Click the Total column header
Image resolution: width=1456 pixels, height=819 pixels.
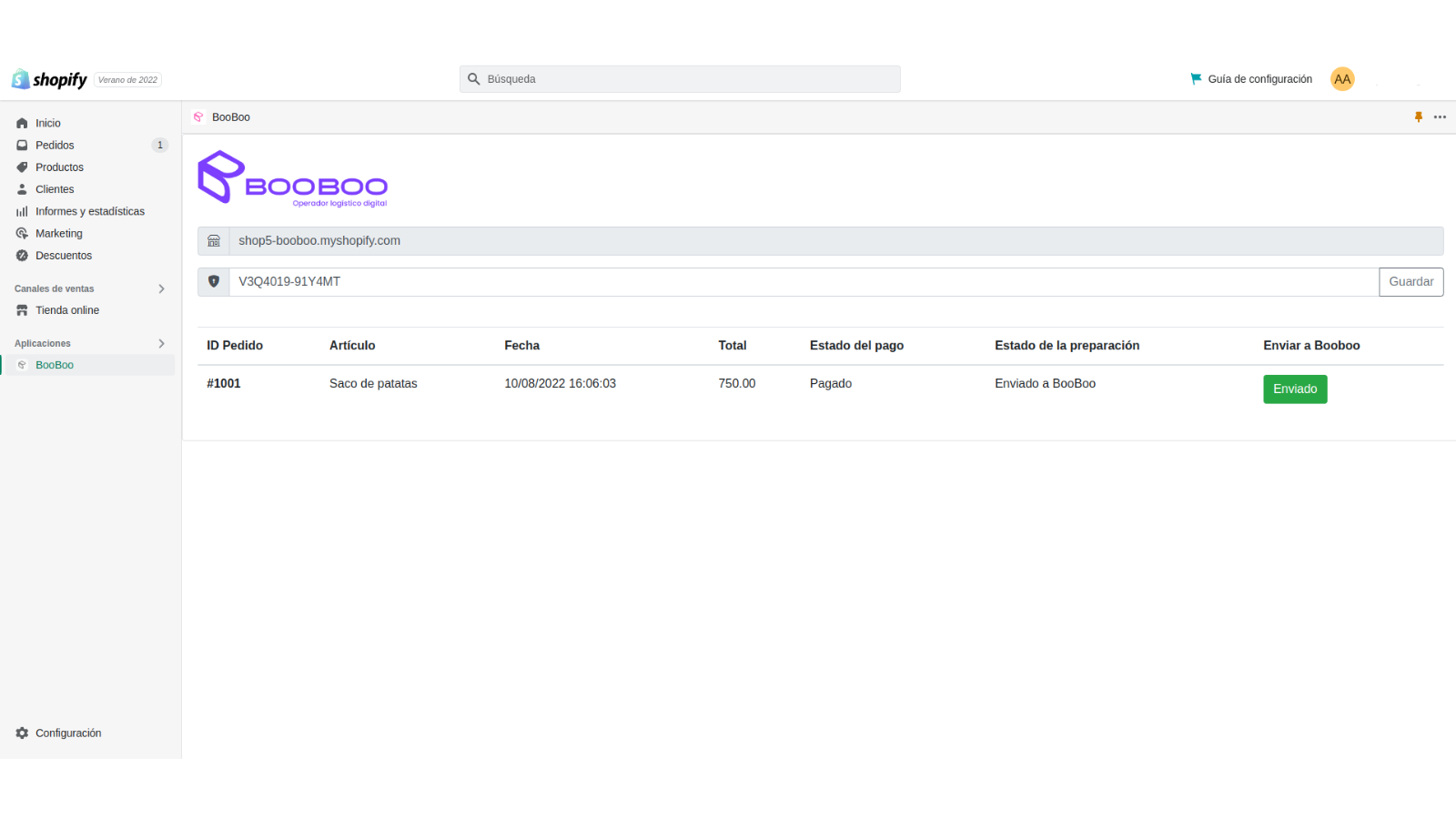point(733,346)
